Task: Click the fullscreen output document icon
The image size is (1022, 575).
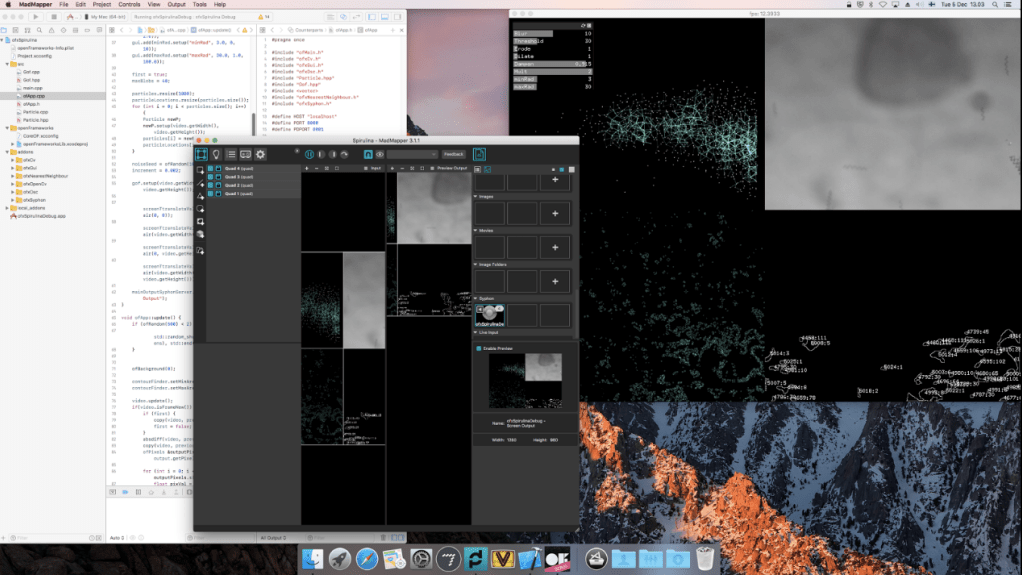Action: coord(479,155)
